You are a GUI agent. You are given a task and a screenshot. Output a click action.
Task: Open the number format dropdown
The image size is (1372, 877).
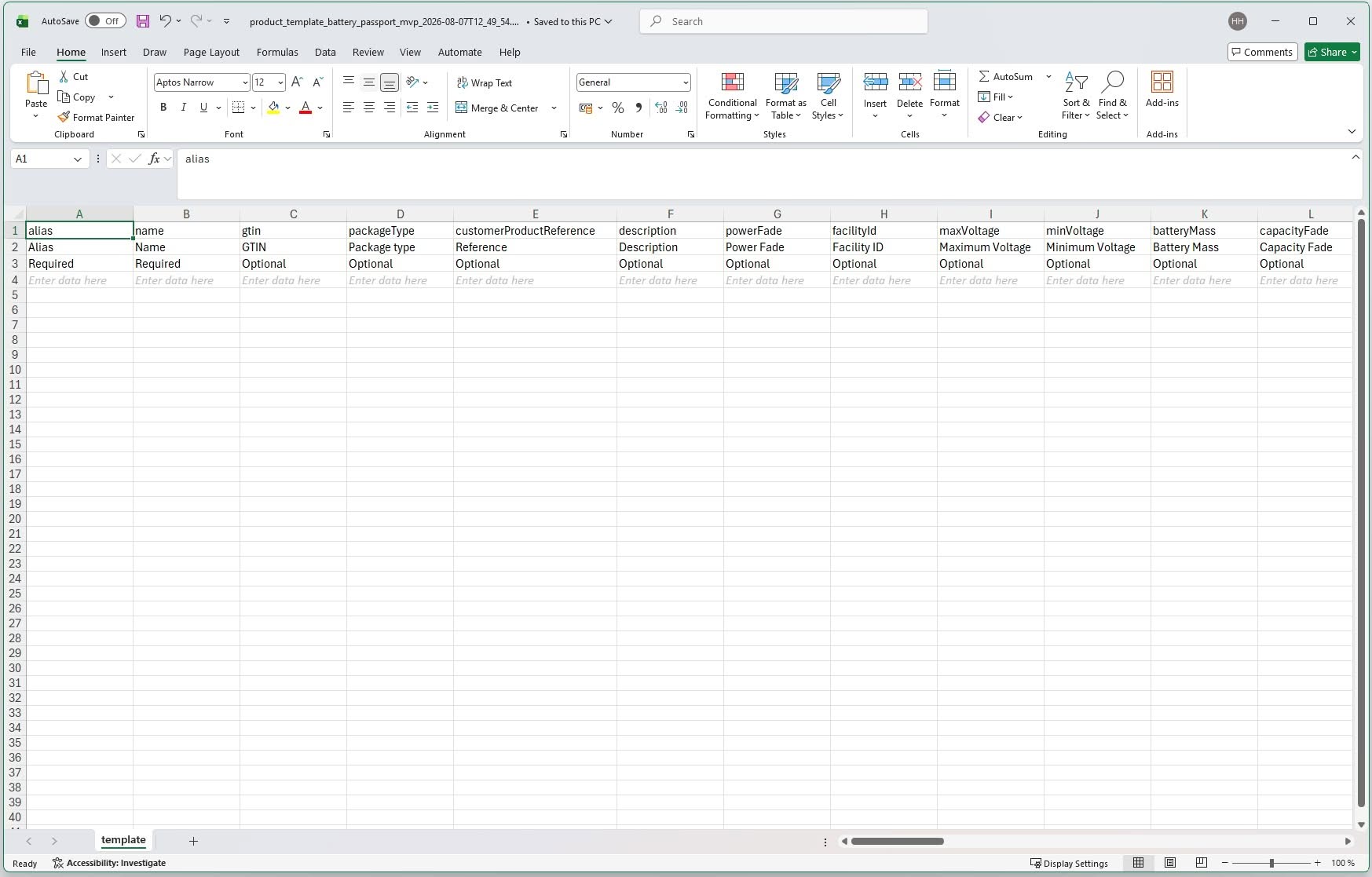tap(686, 82)
